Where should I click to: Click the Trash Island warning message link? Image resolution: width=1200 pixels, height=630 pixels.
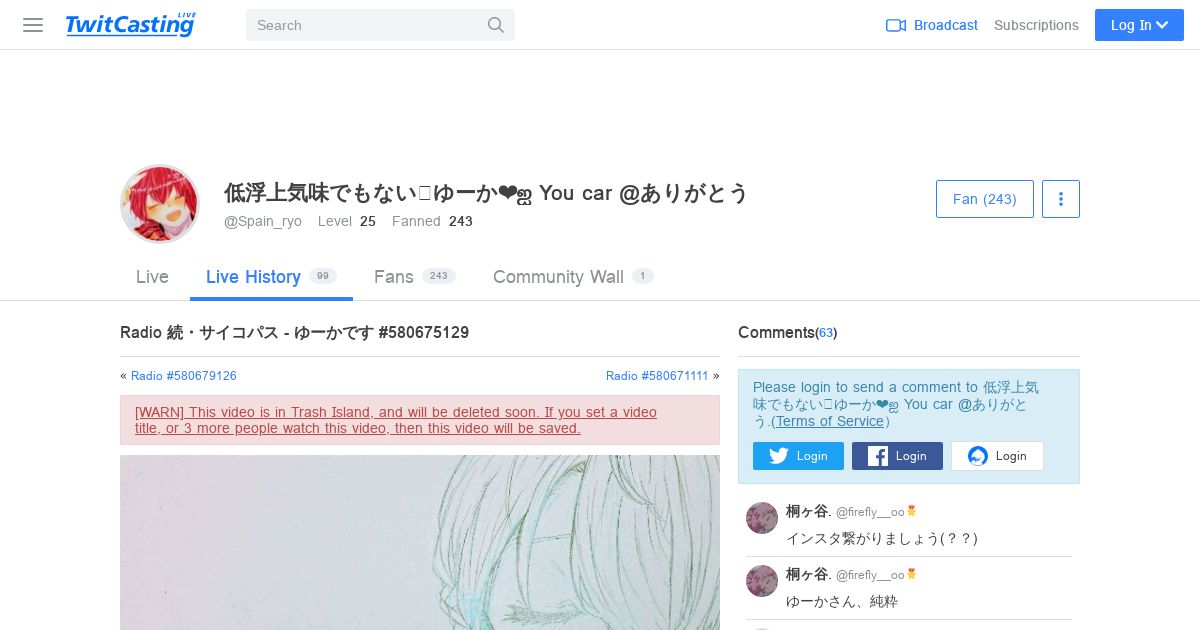tap(396, 420)
